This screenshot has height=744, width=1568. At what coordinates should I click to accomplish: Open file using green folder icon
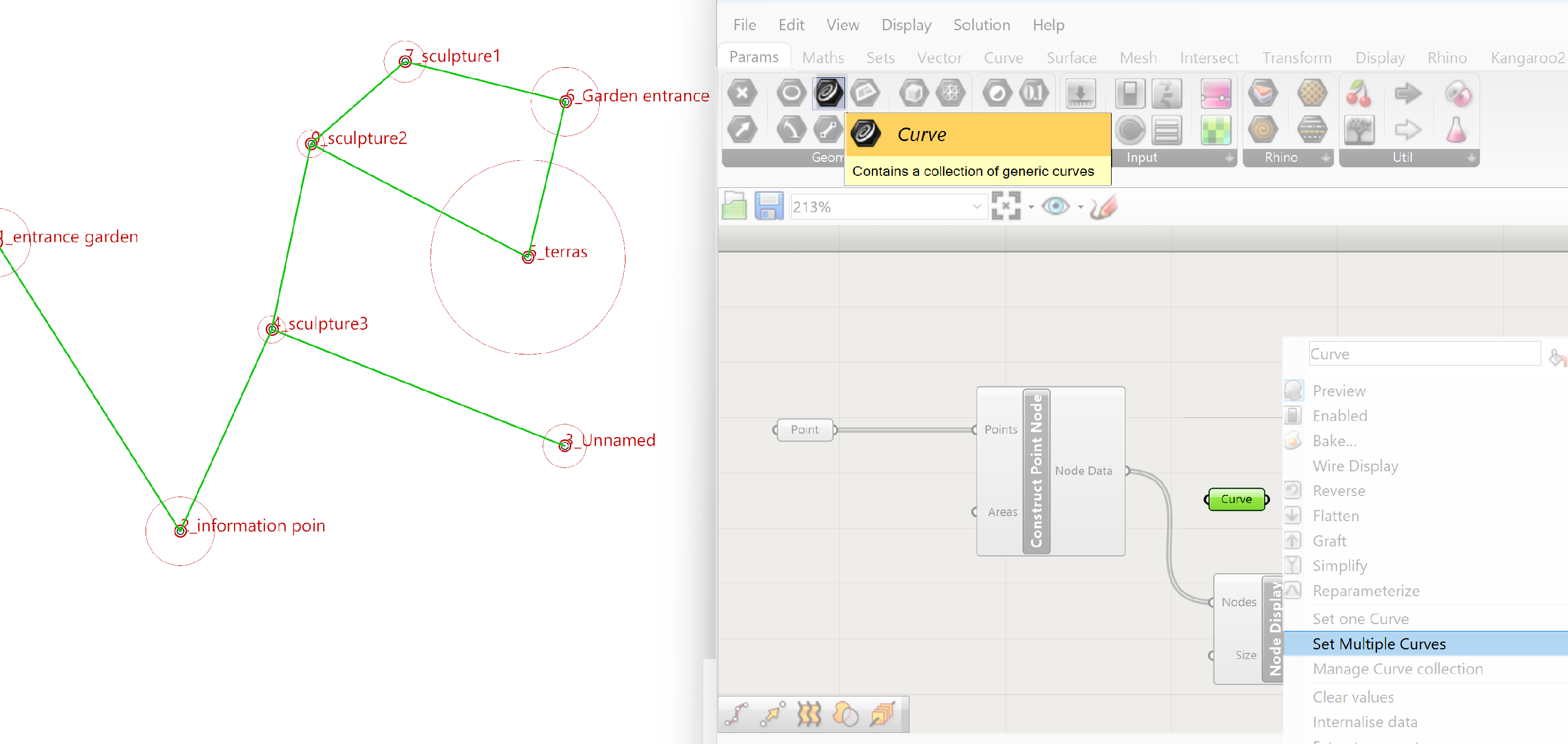click(x=734, y=206)
